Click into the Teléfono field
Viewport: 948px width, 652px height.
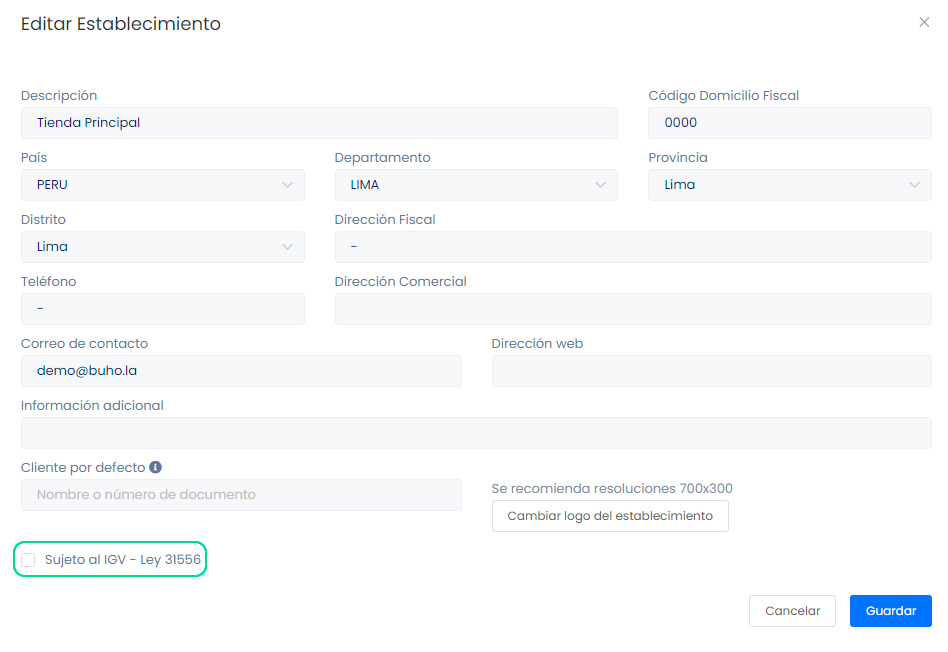pos(162,309)
